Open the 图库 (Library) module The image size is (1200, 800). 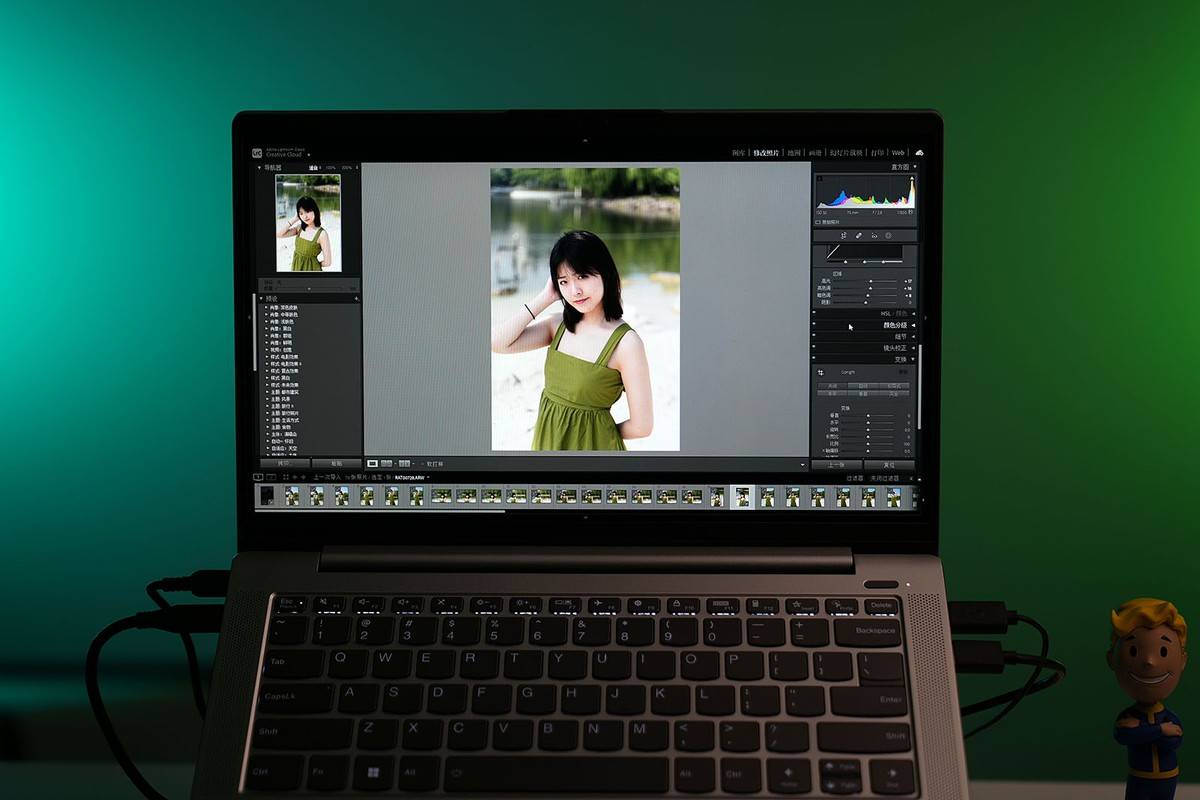(740, 153)
